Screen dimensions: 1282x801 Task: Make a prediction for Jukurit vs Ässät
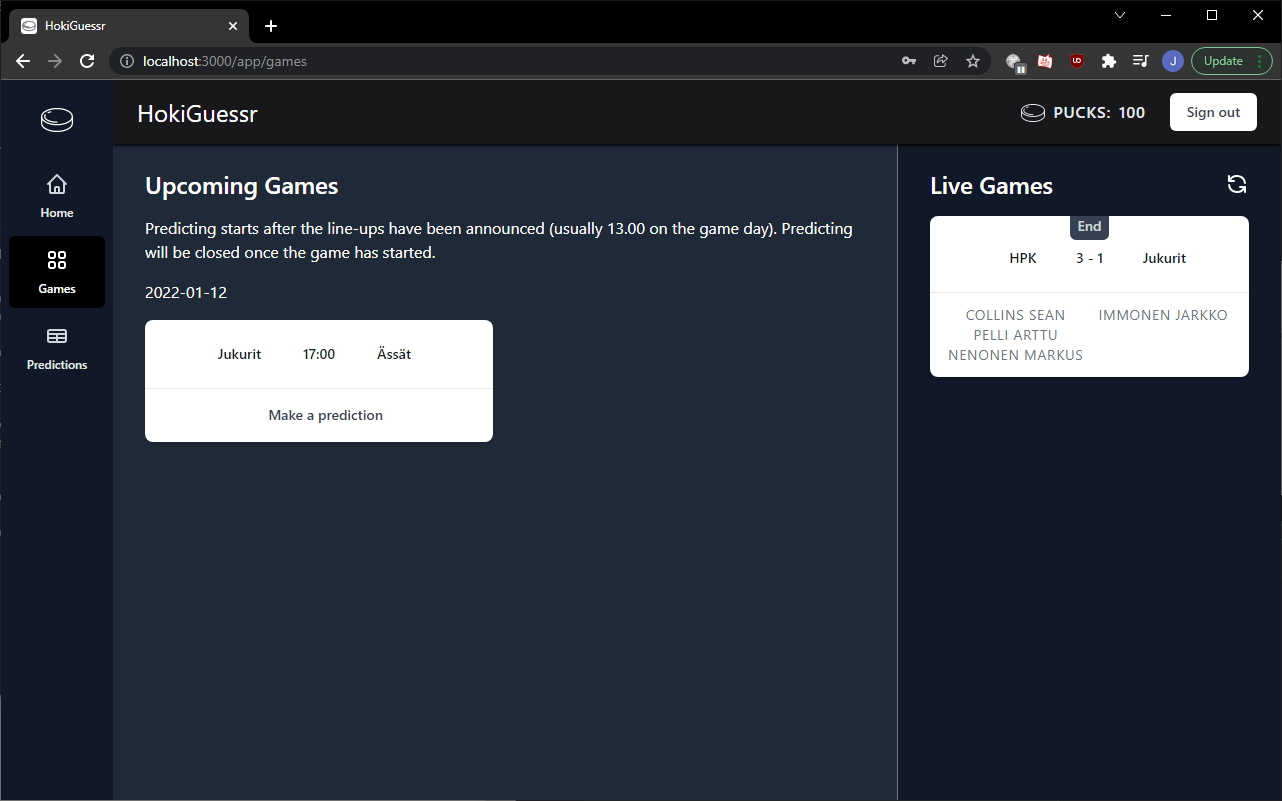[325, 415]
